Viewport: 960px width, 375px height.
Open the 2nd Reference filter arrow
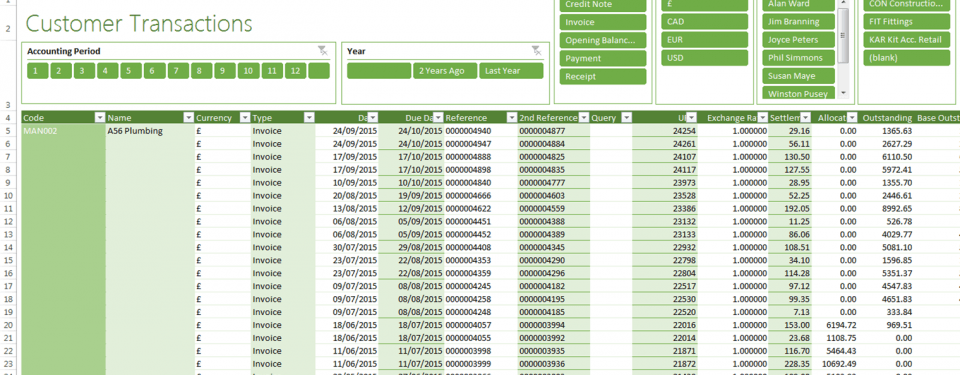583,118
